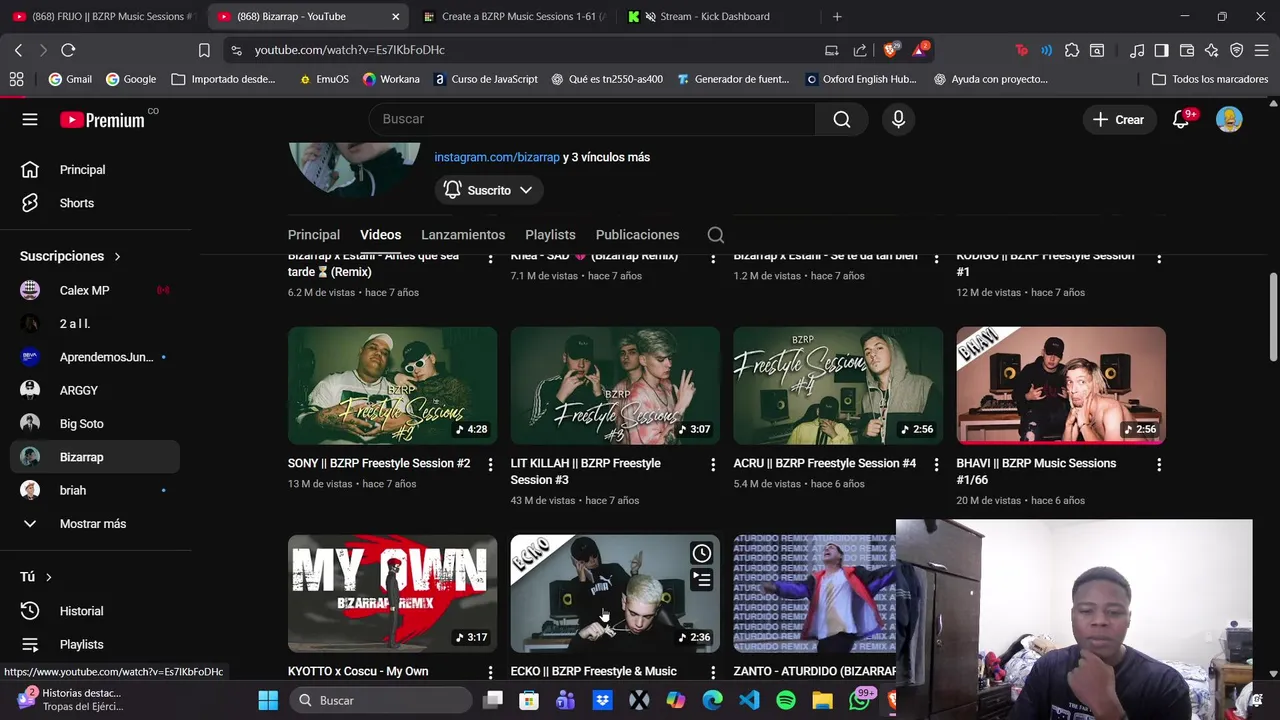Screen dimensions: 1280x720
Task: Open instagram.com/bizarrap link
Action: tap(497, 157)
